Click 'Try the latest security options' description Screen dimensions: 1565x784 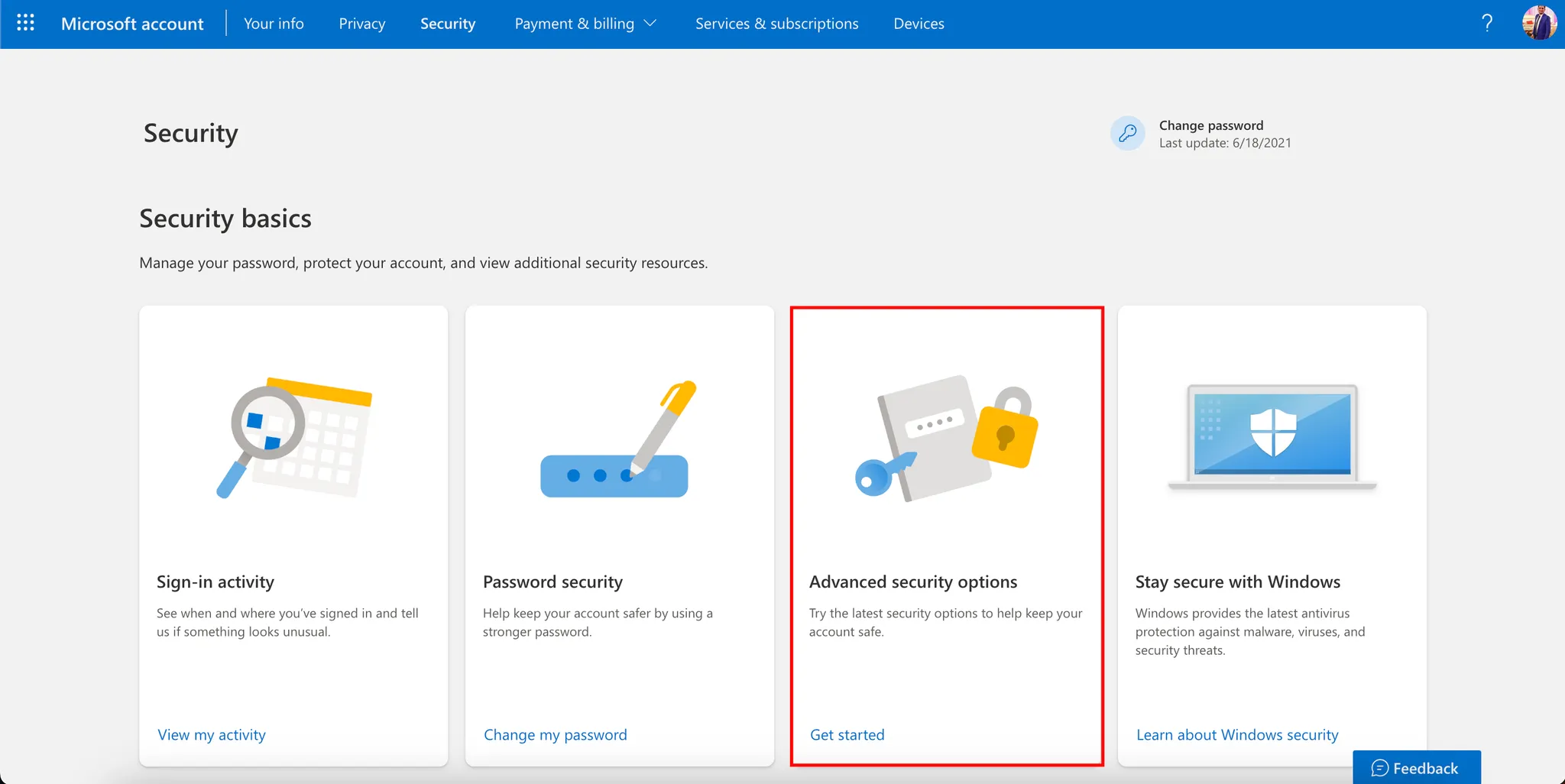946,622
